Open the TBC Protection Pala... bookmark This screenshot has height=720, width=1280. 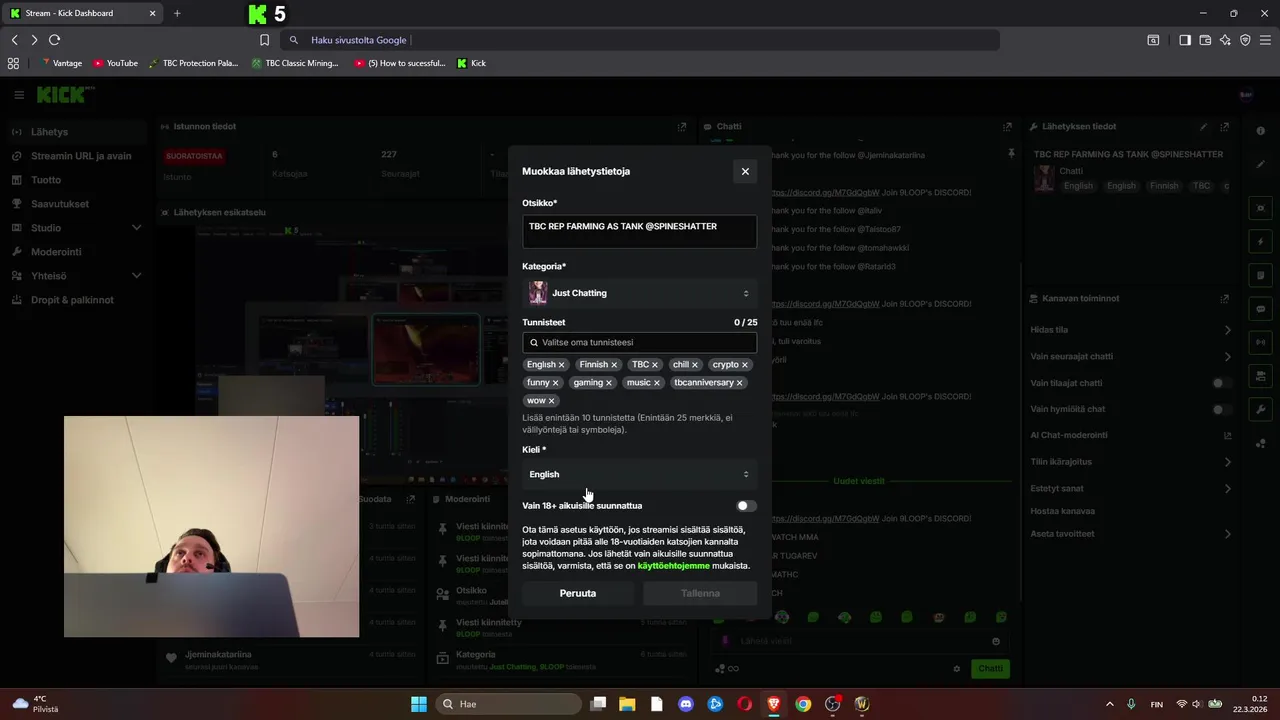193,63
